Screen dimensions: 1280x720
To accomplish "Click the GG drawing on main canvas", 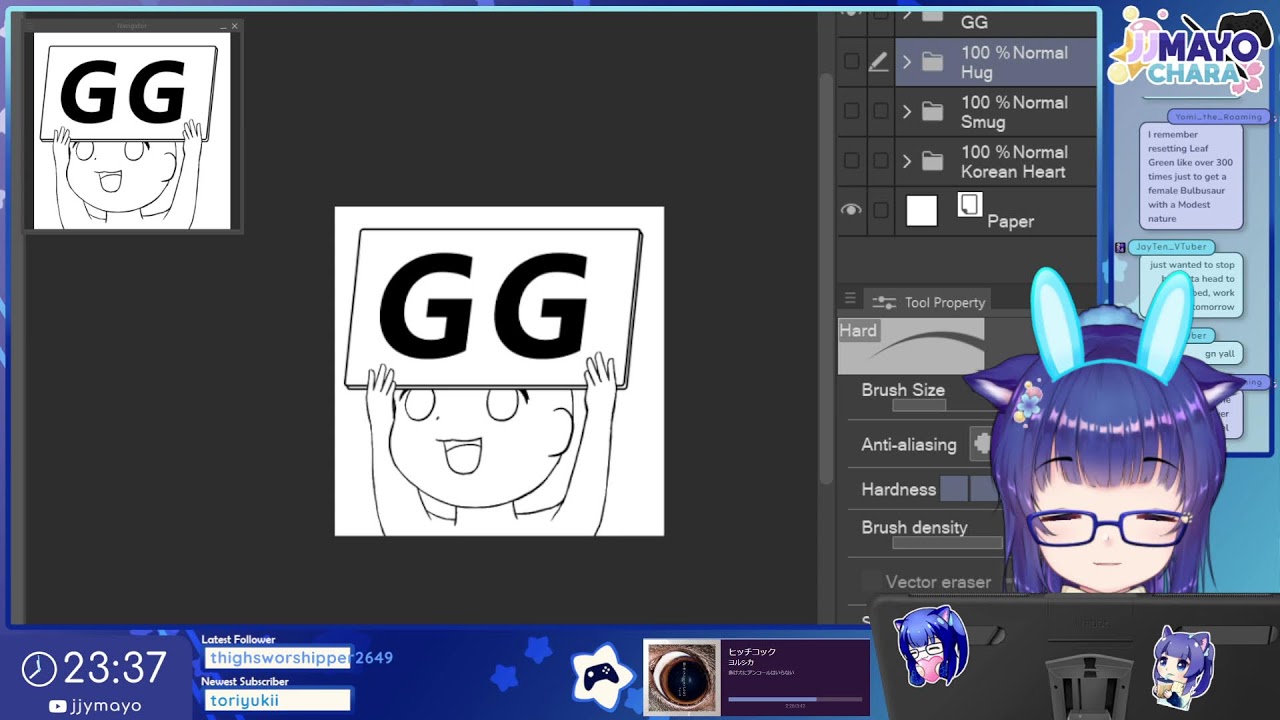I will (x=499, y=371).
